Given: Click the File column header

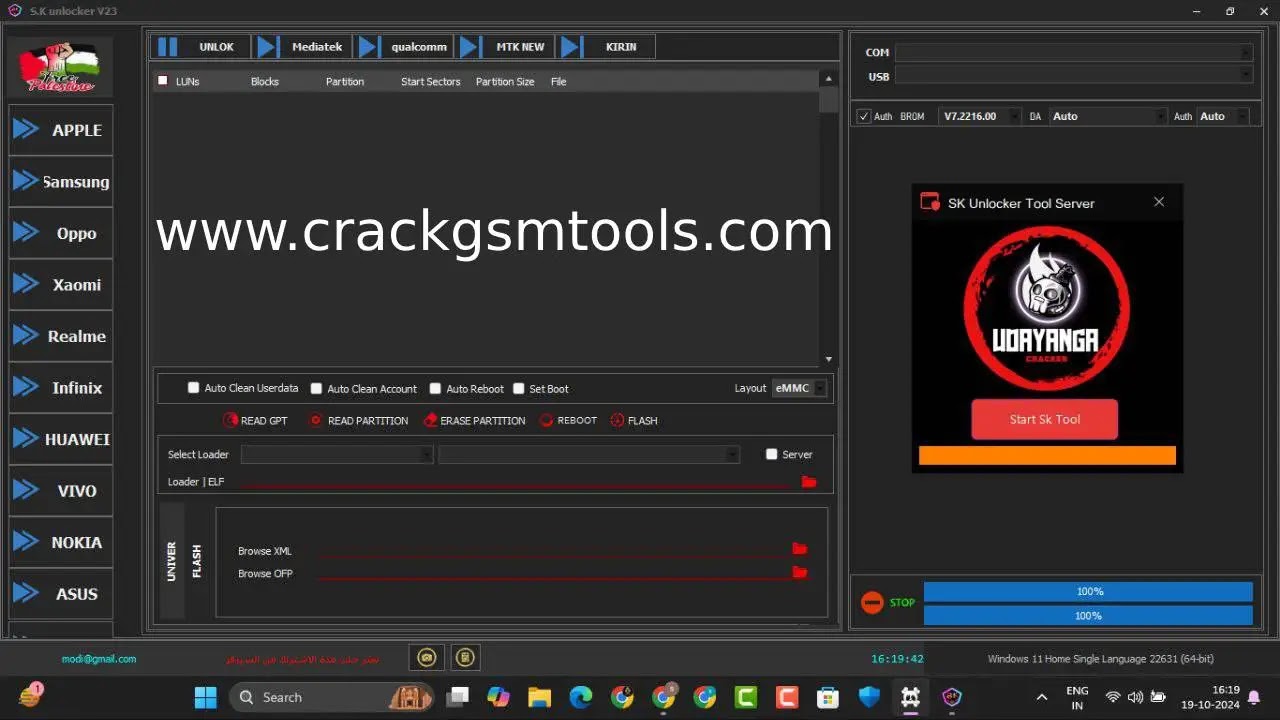Looking at the screenshot, I should (x=558, y=82).
